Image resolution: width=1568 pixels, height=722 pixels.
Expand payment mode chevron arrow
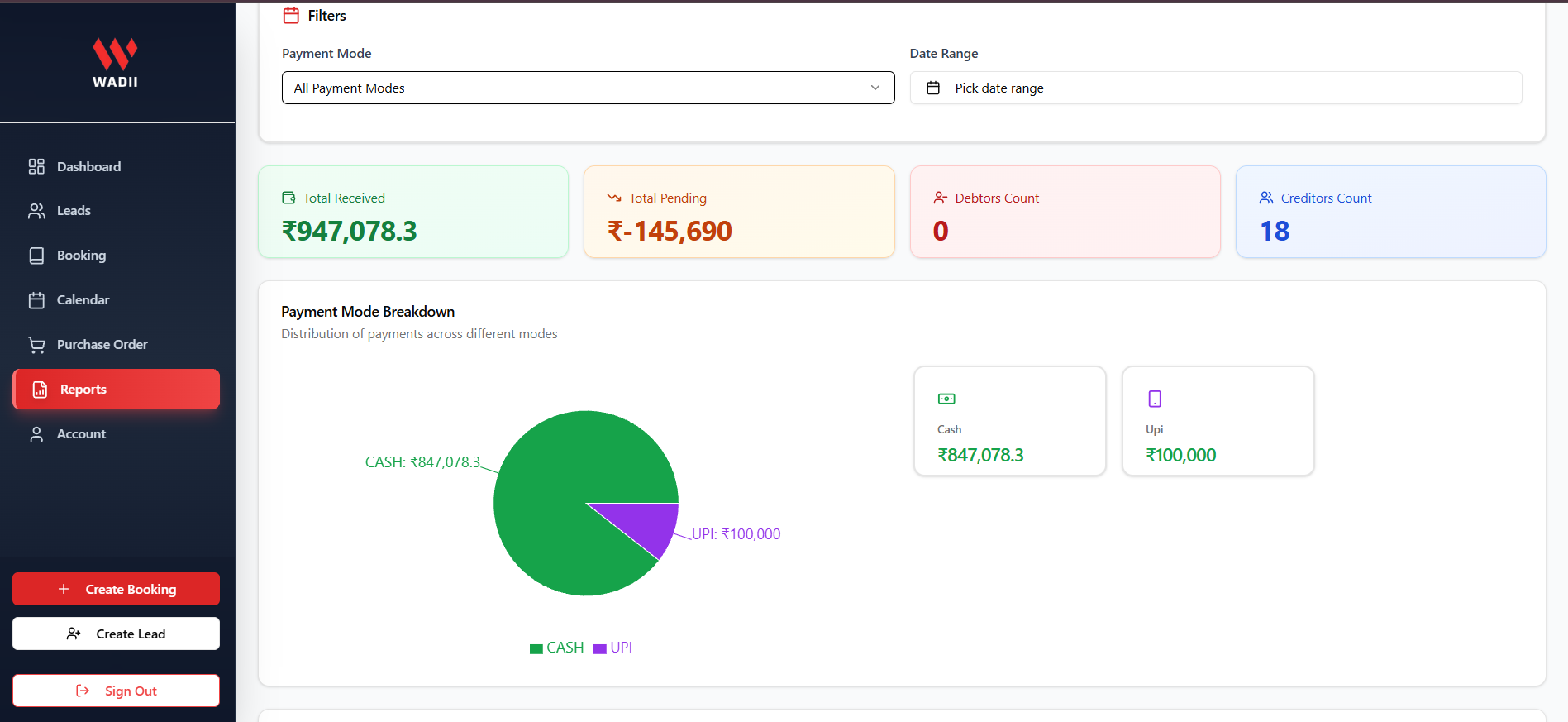(x=875, y=88)
